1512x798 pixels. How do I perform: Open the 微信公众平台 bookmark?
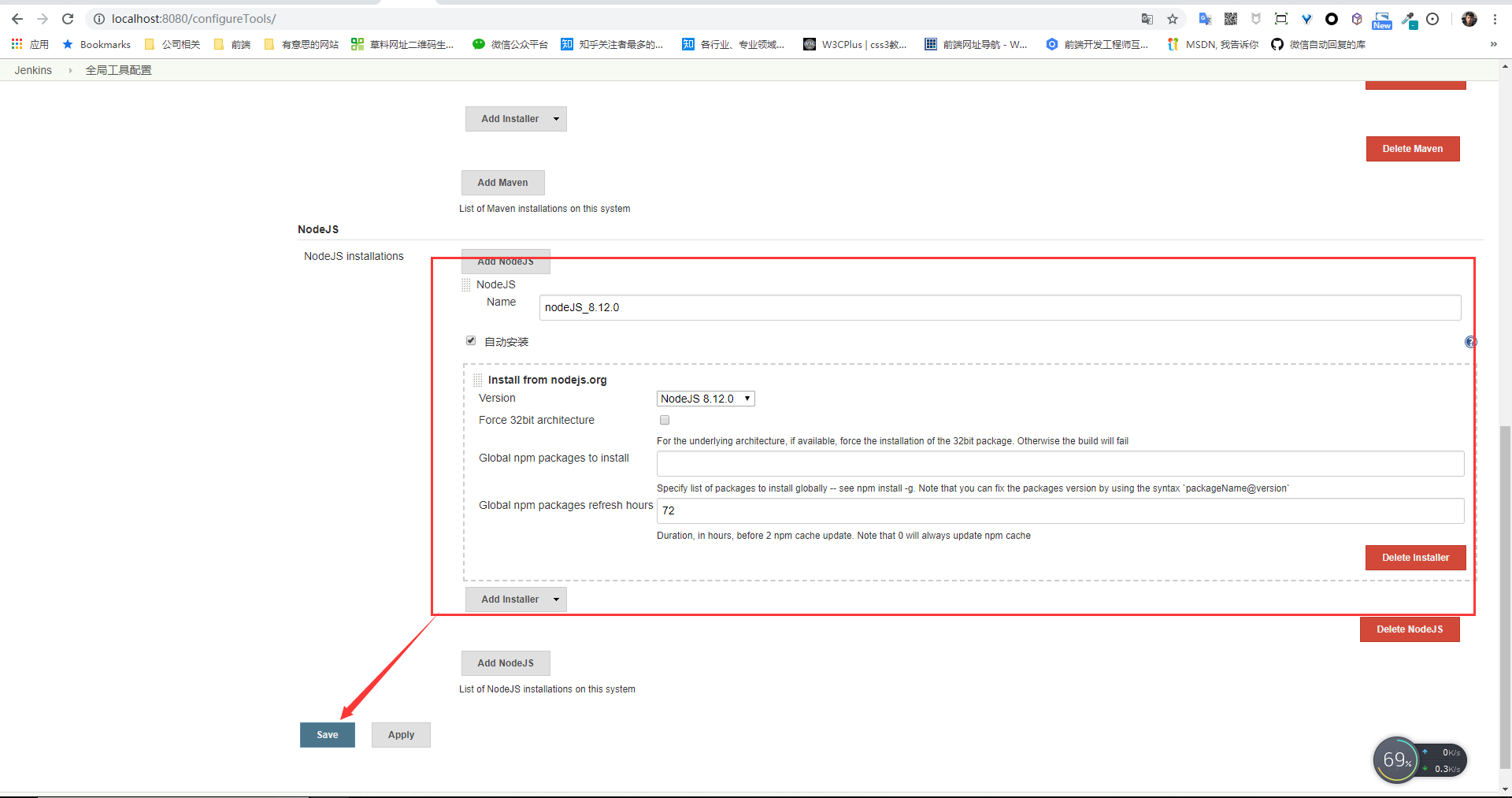pos(510,44)
